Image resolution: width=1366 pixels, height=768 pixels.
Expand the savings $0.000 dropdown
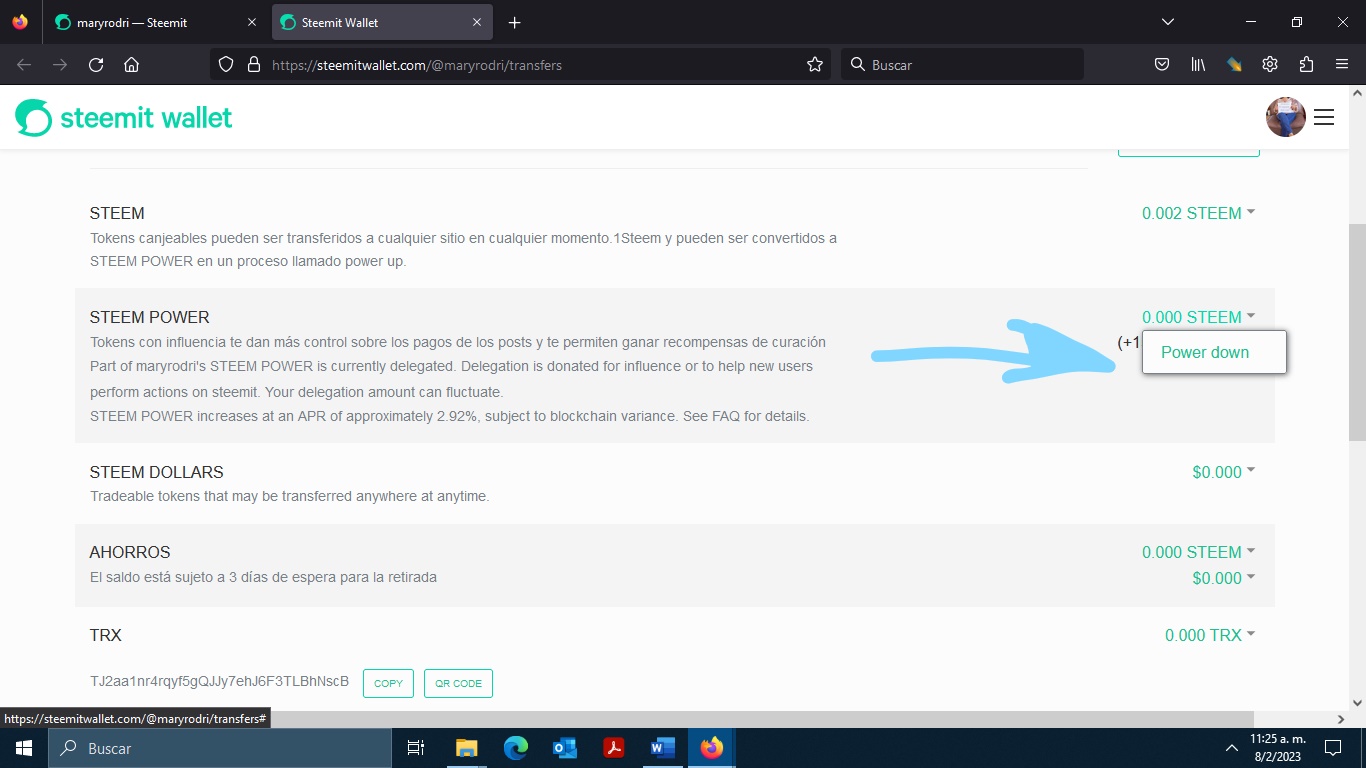(x=1223, y=578)
